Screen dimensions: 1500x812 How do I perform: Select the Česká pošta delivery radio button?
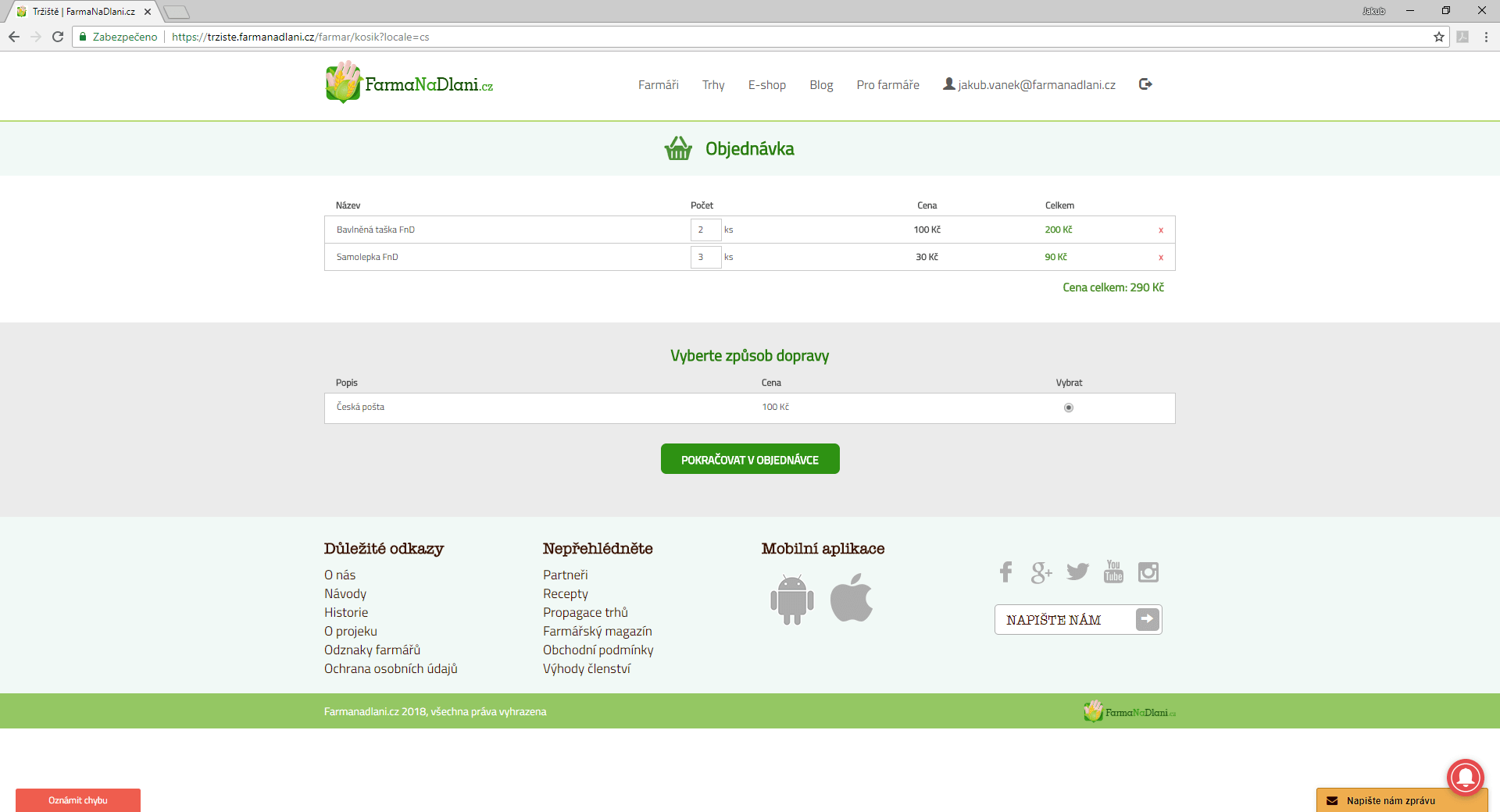[1069, 408]
